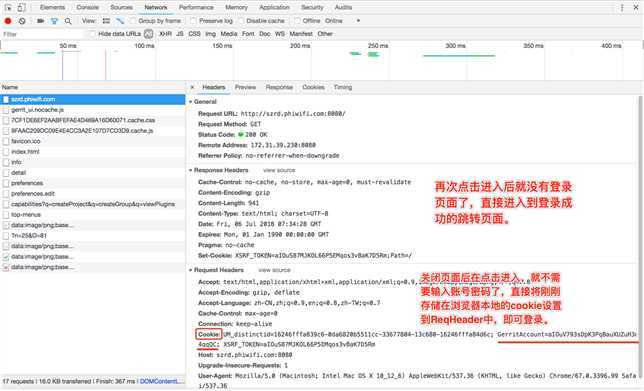Select the gerrit_ui.nocache.js request
This screenshot has width=644, height=391.
point(93,110)
